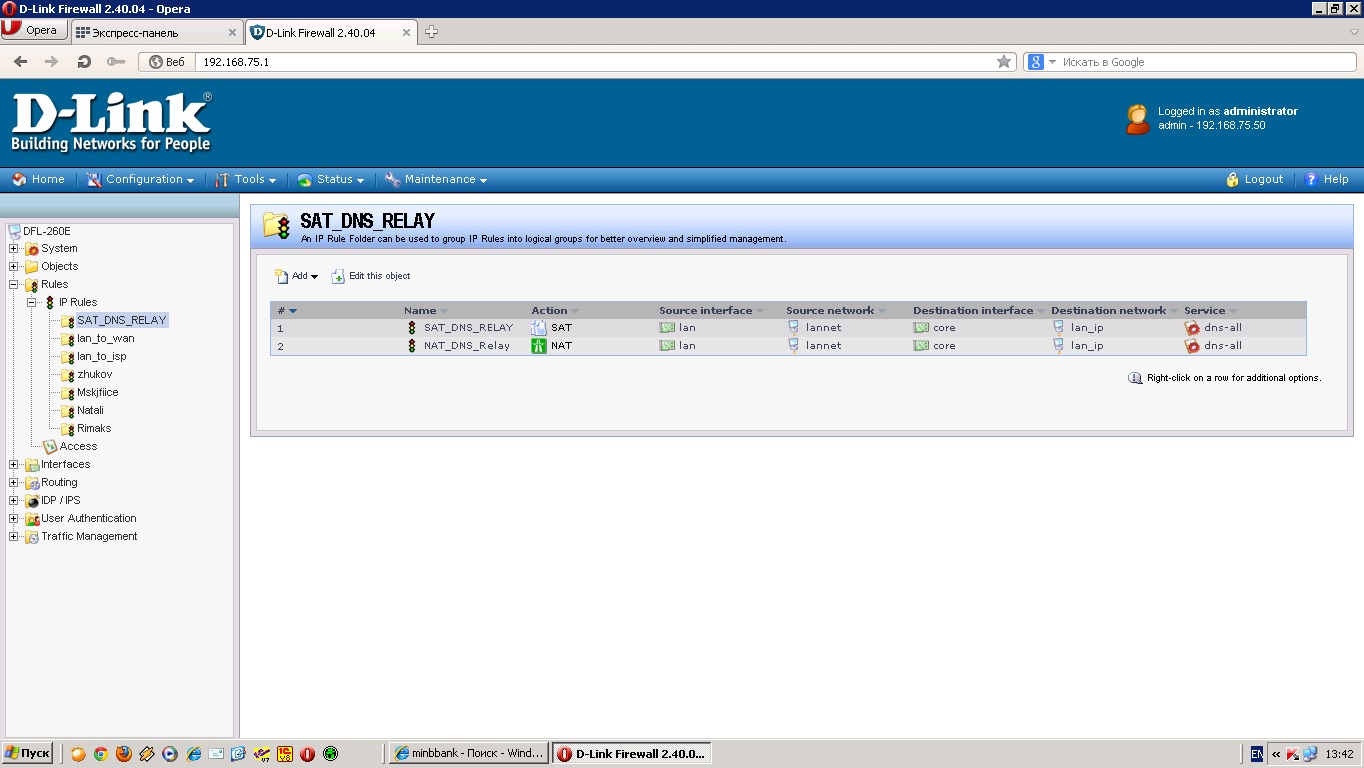Screen dimensions: 1364x768
Task: Expand the Traffic Management tree node
Action: click(14, 537)
